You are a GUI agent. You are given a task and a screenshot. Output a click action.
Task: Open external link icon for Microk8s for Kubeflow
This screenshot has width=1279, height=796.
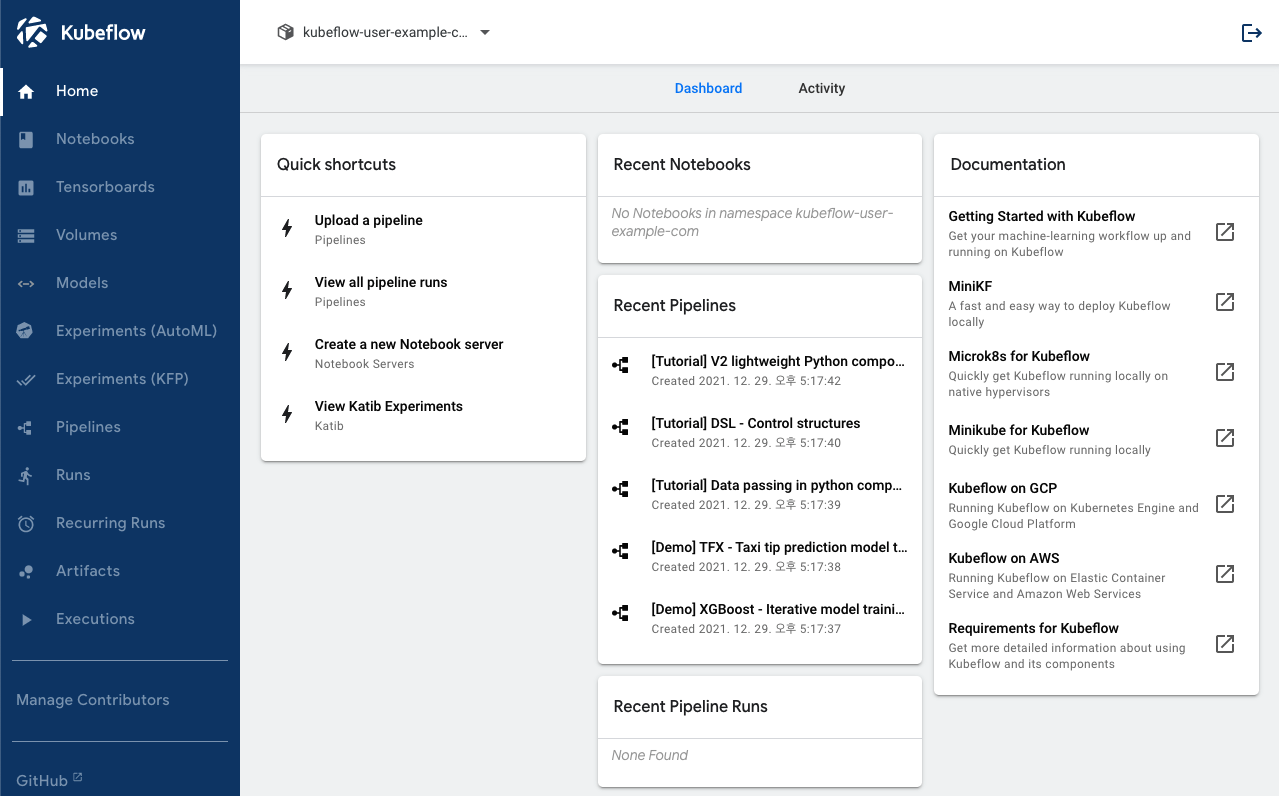click(1224, 372)
